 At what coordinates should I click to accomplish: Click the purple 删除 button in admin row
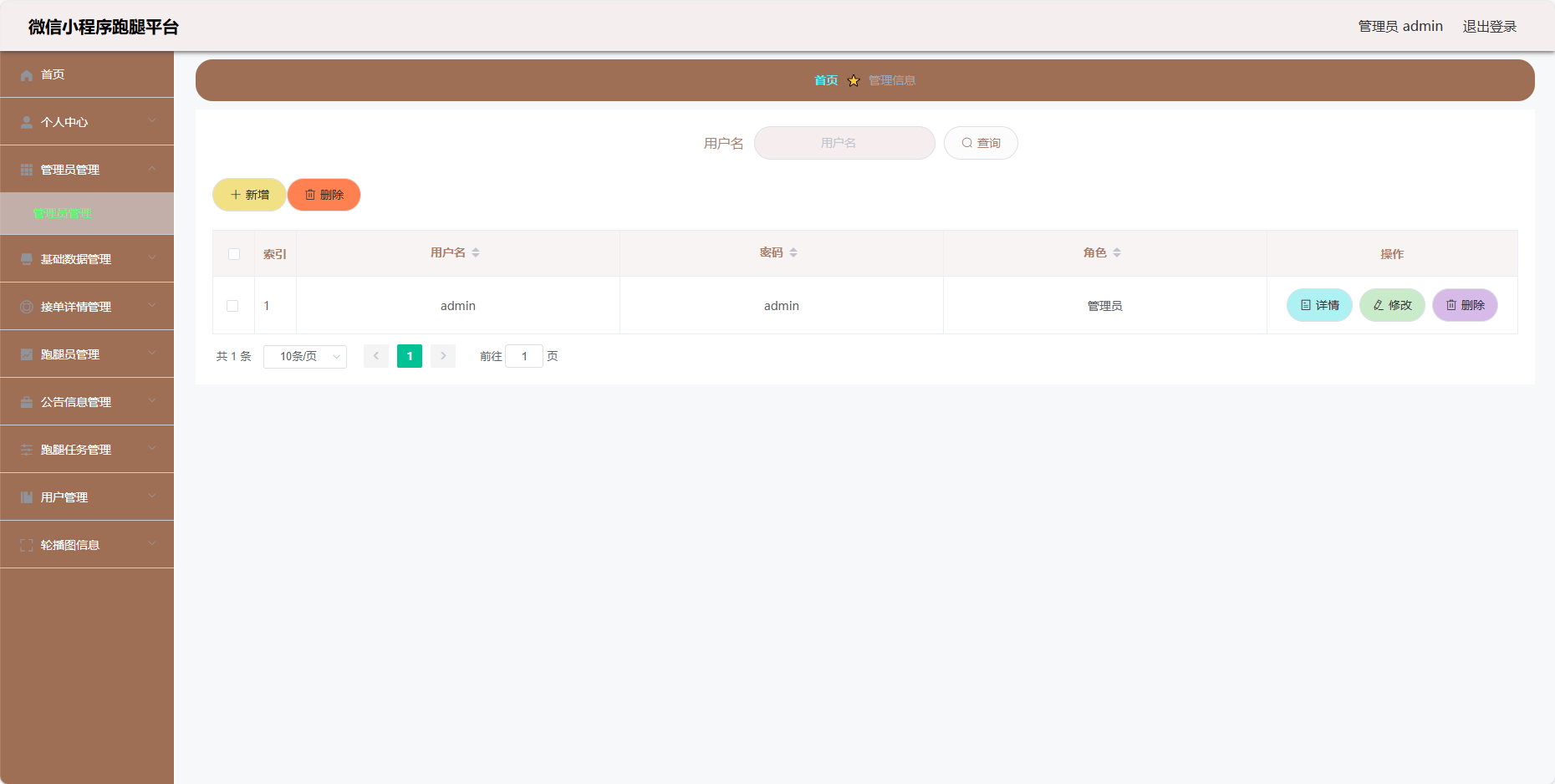1466,305
